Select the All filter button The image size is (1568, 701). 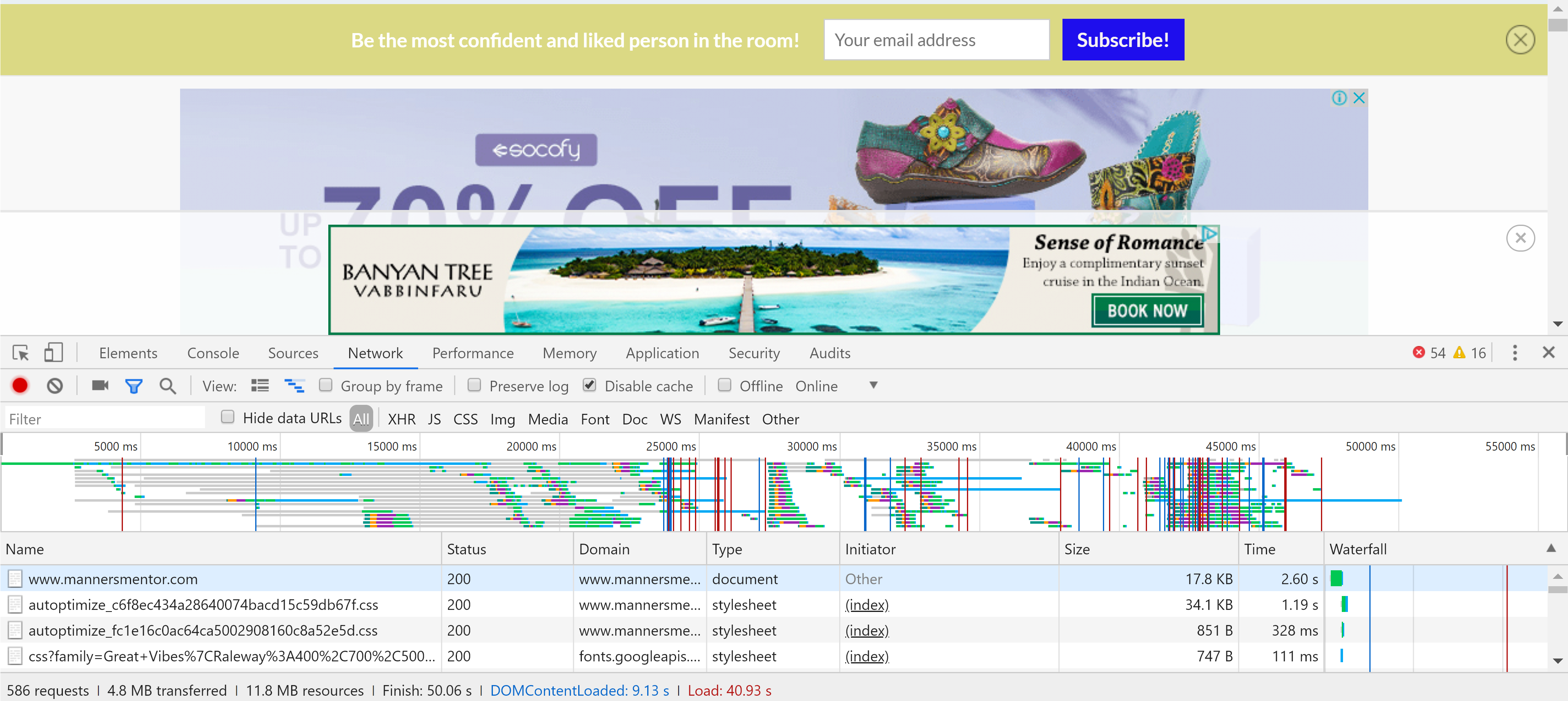pos(361,418)
